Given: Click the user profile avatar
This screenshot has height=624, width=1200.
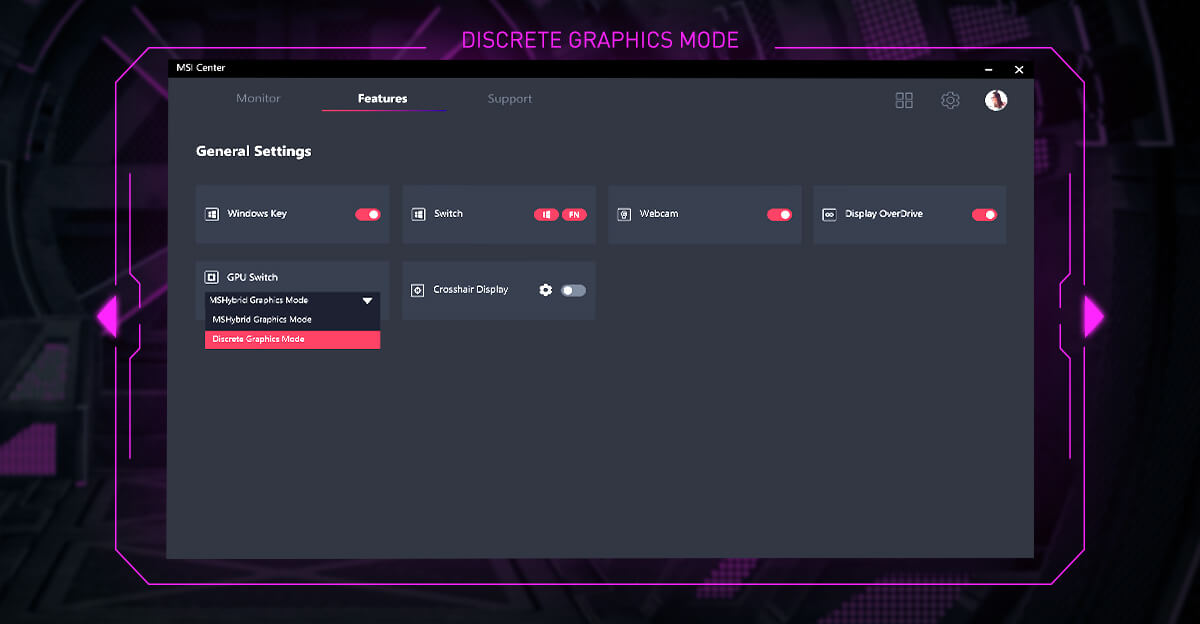Looking at the screenshot, I should coord(996,100).
